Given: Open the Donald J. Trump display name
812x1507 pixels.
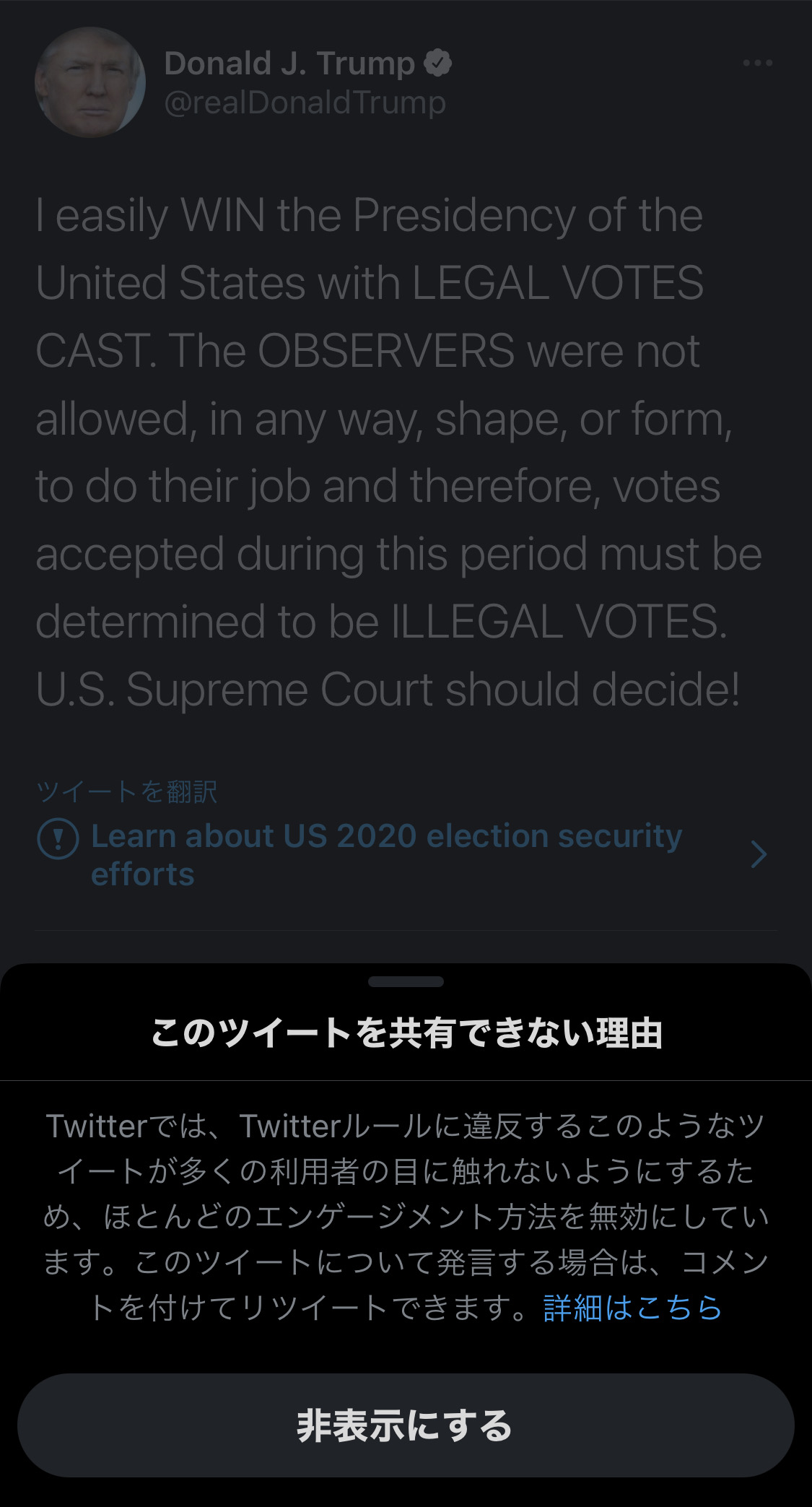Looking at the screenshot, I should pos(289,64).
